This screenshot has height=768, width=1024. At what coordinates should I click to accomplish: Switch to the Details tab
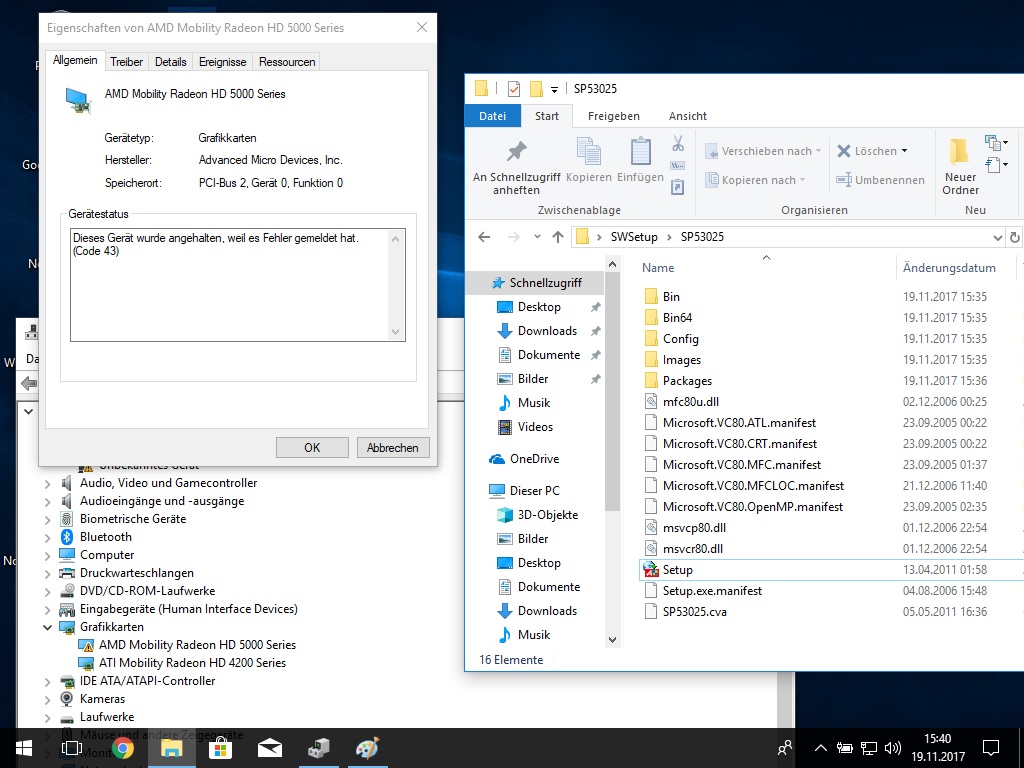click(170, 61)
